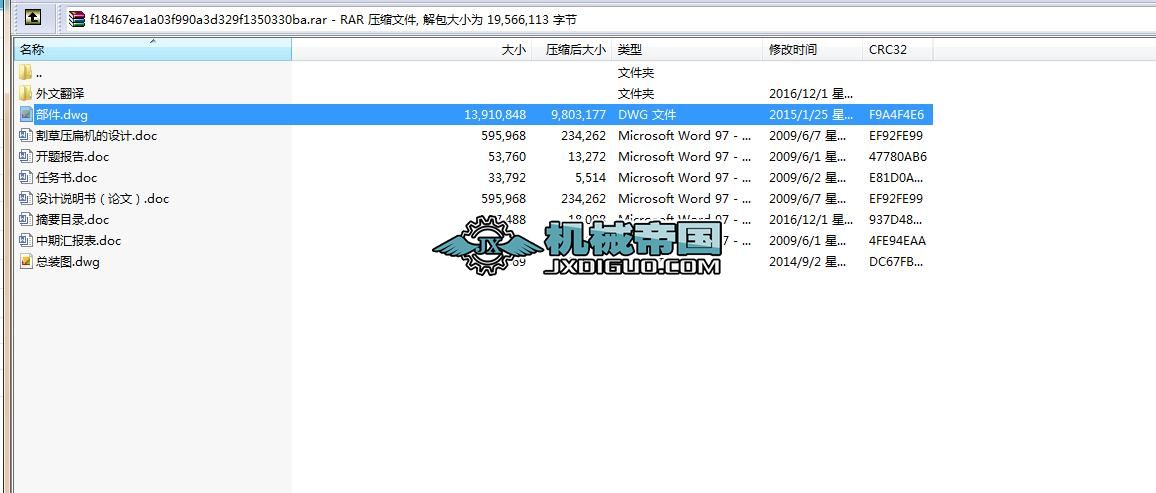1156x493 pixels.
Task: Click CRC32 value E81D0A…
Action: 896,178
